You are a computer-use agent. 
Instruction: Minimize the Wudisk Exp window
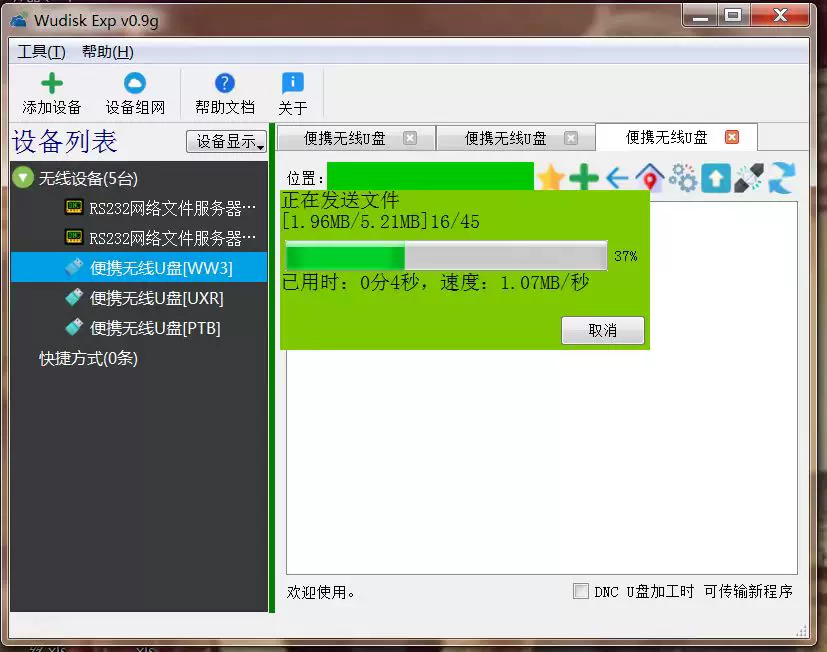point(700,15)
